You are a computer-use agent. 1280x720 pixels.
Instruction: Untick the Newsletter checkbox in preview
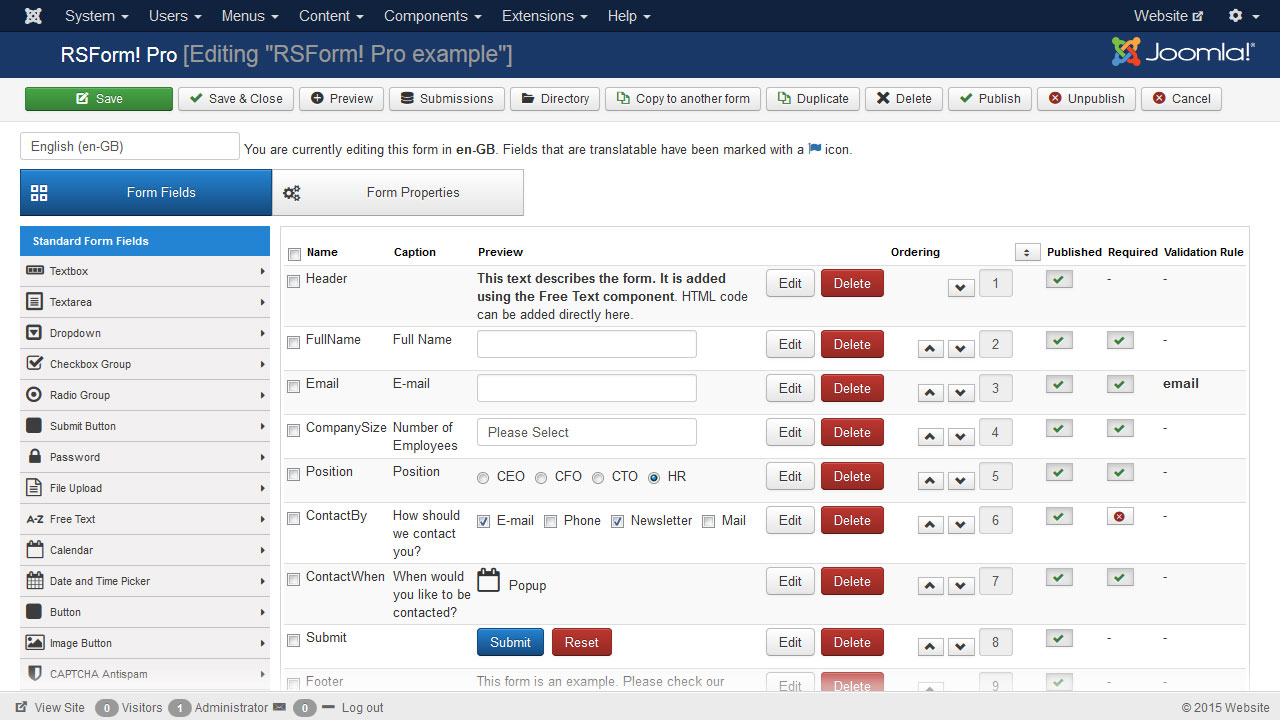click(618, 521)
